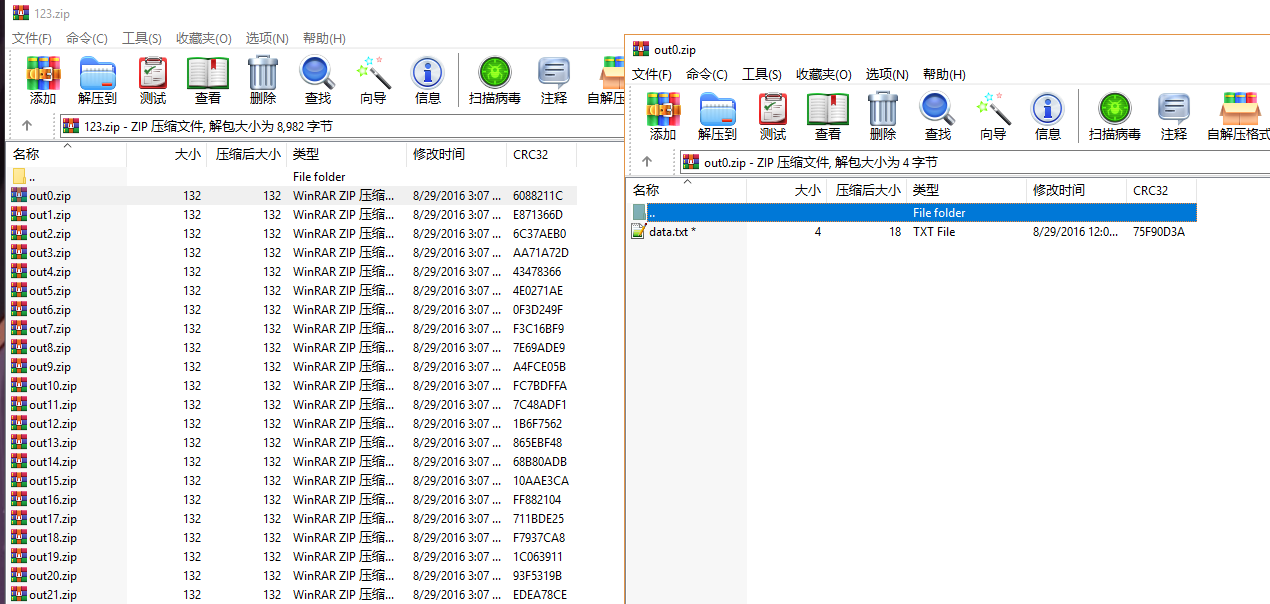Open 收藏夹(O) menu in 123.zip window
The width and height of the screenshot is (1270, 604).
tap(203, 38)
